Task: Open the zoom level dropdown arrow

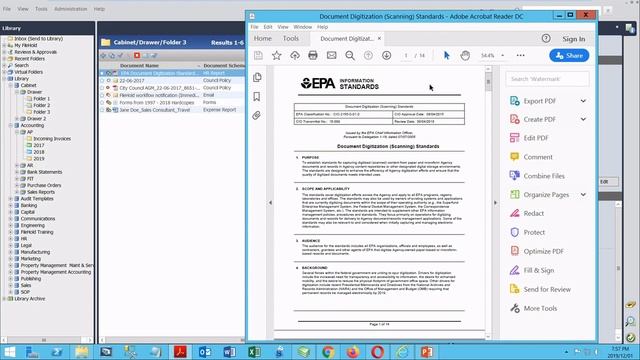Action: click(502, 55)
